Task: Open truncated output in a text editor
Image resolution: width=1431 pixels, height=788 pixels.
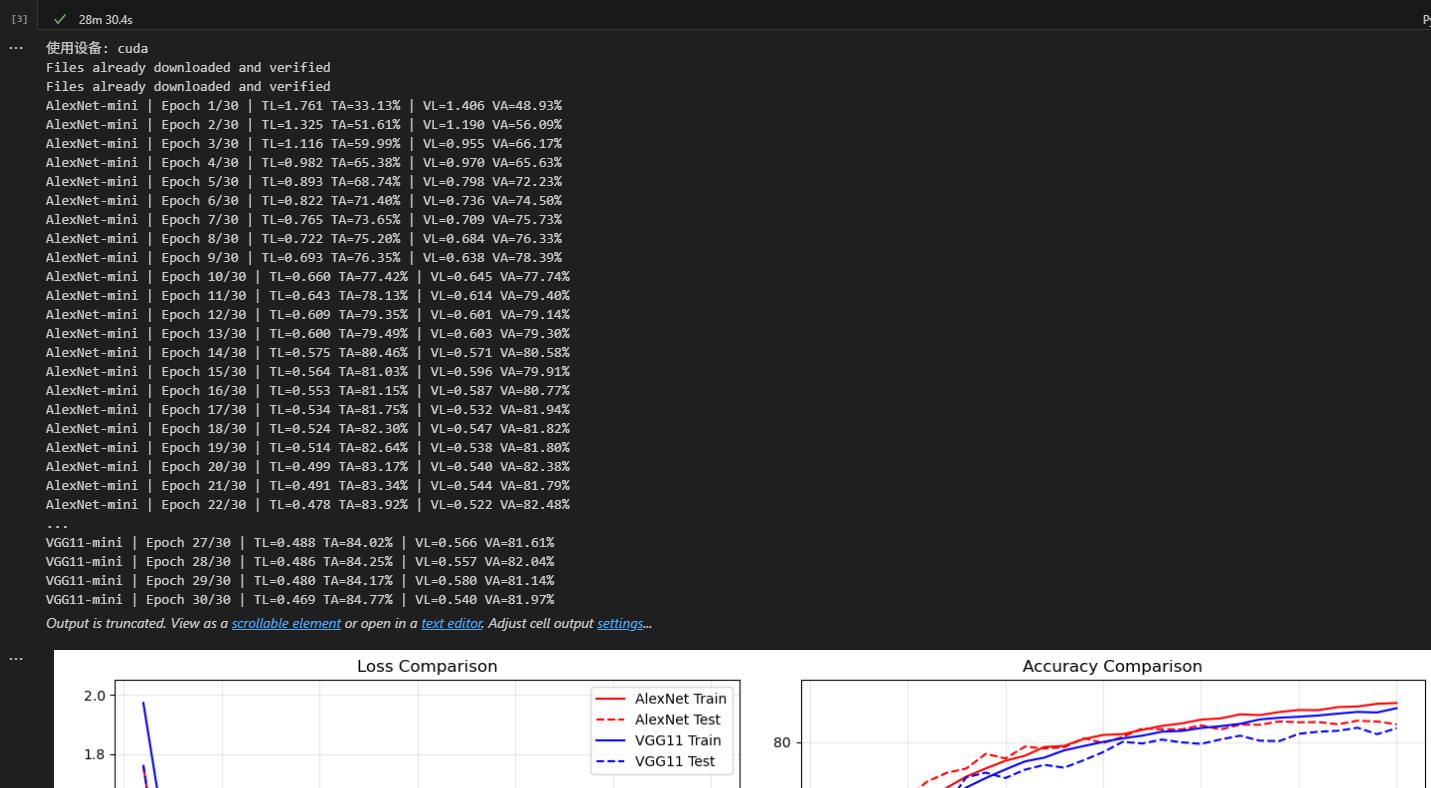Action: point(451,623)
